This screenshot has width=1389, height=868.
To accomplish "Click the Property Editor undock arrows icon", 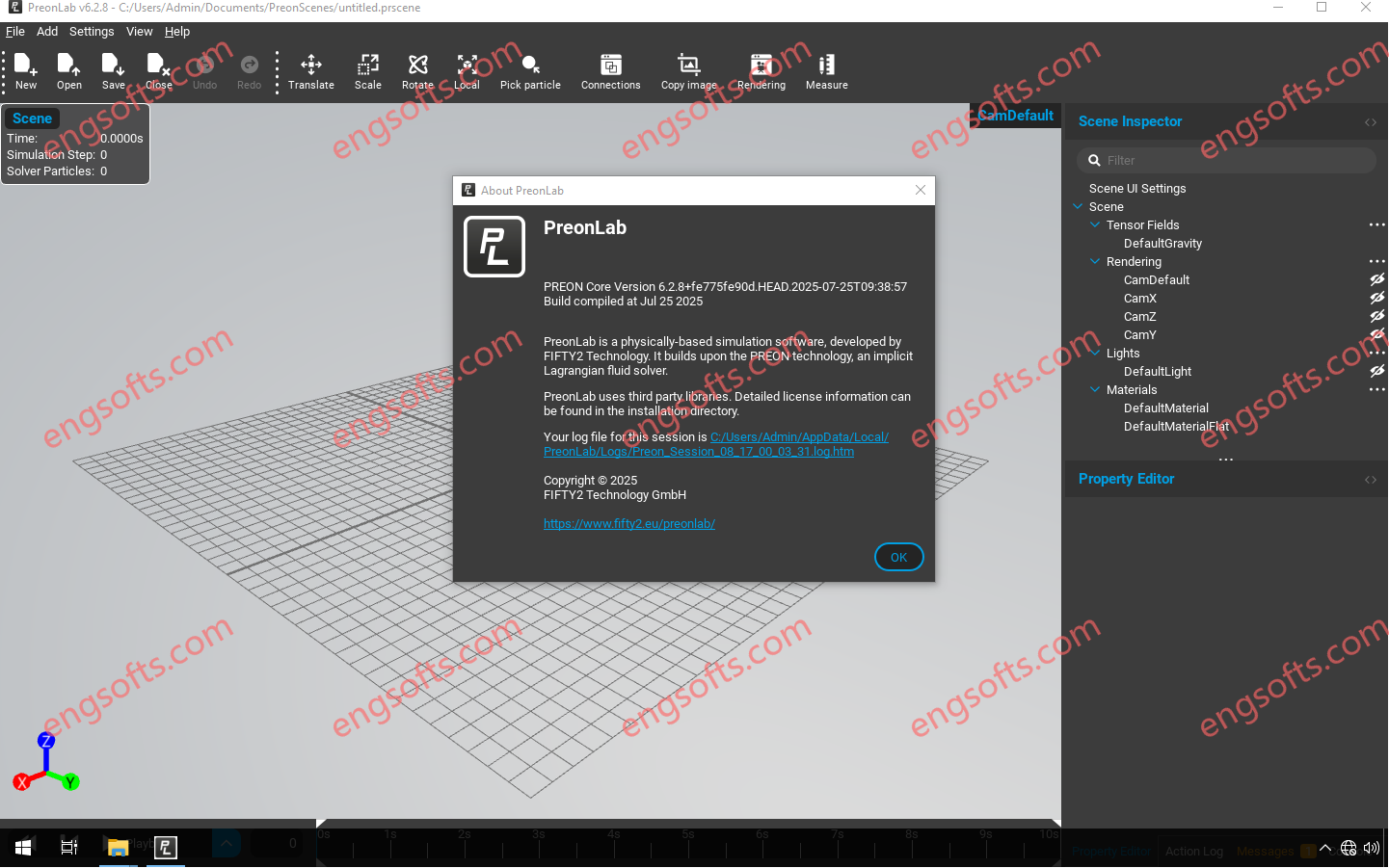I will 1371,480.
